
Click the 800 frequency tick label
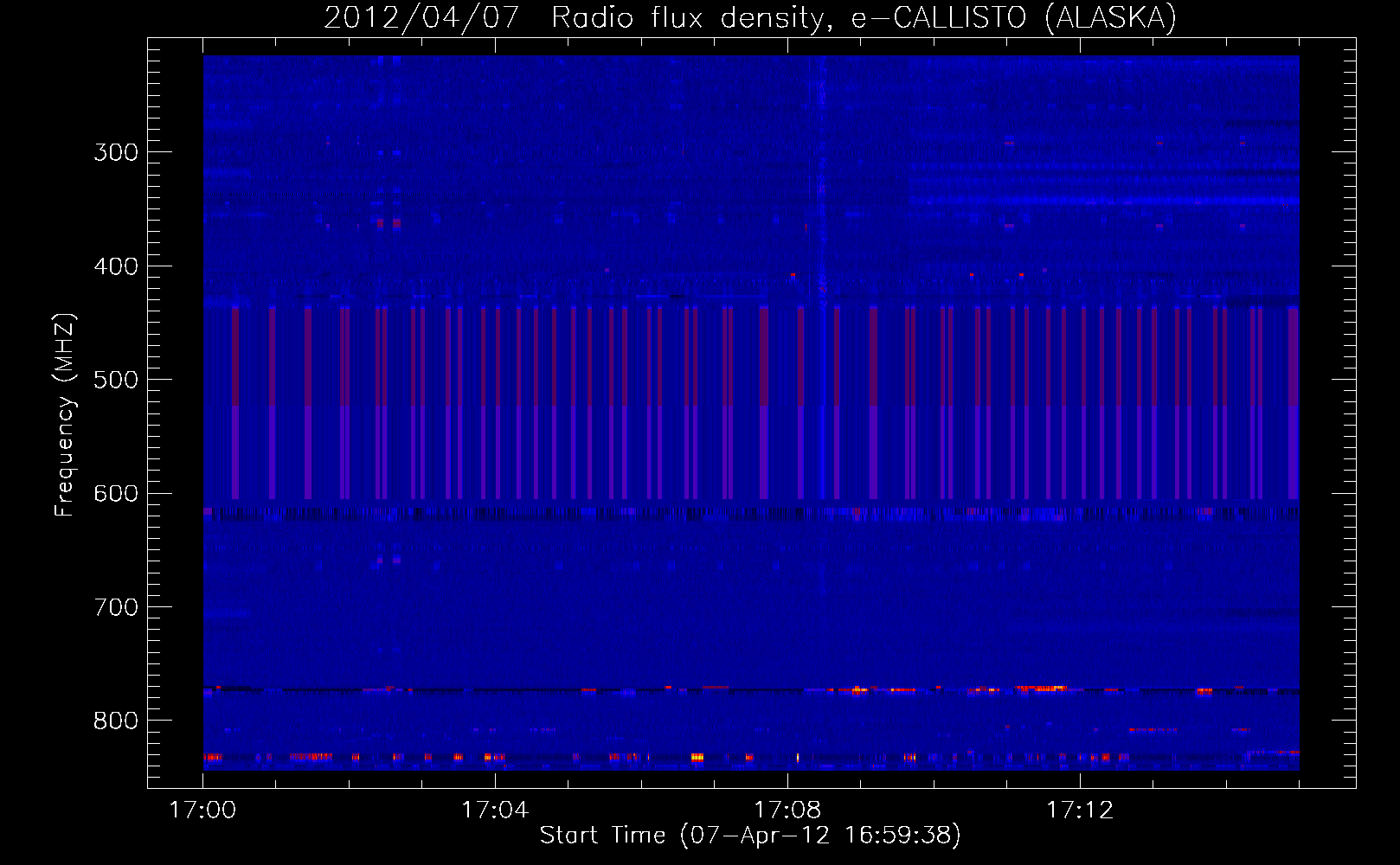coord(116,721)
